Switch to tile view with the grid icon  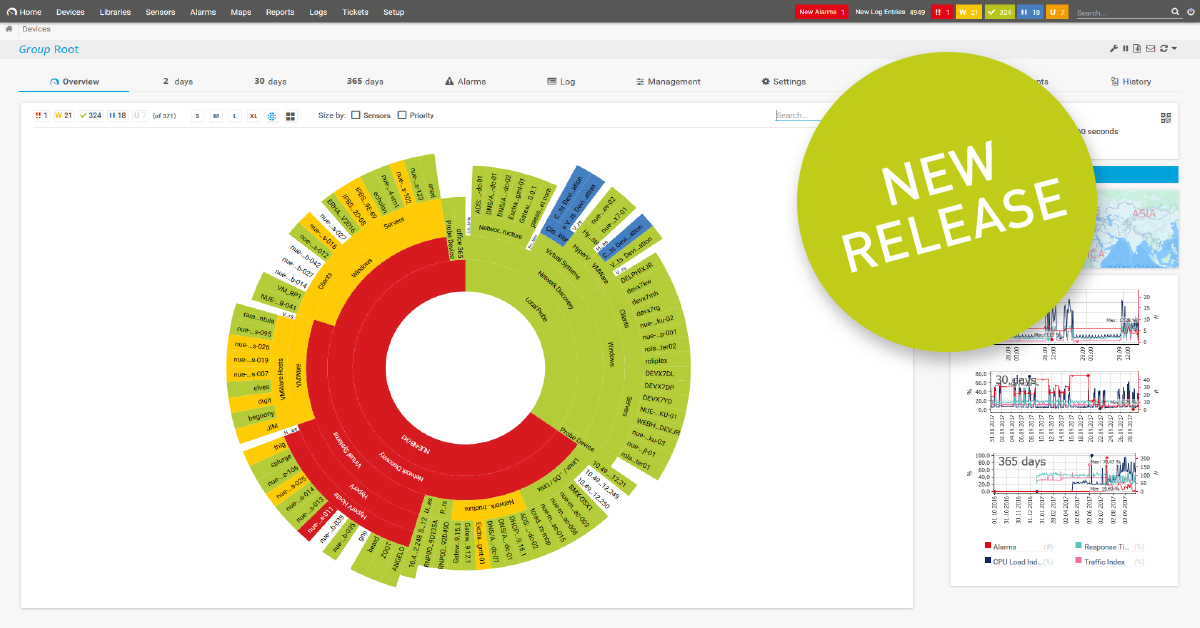[290, 115]
